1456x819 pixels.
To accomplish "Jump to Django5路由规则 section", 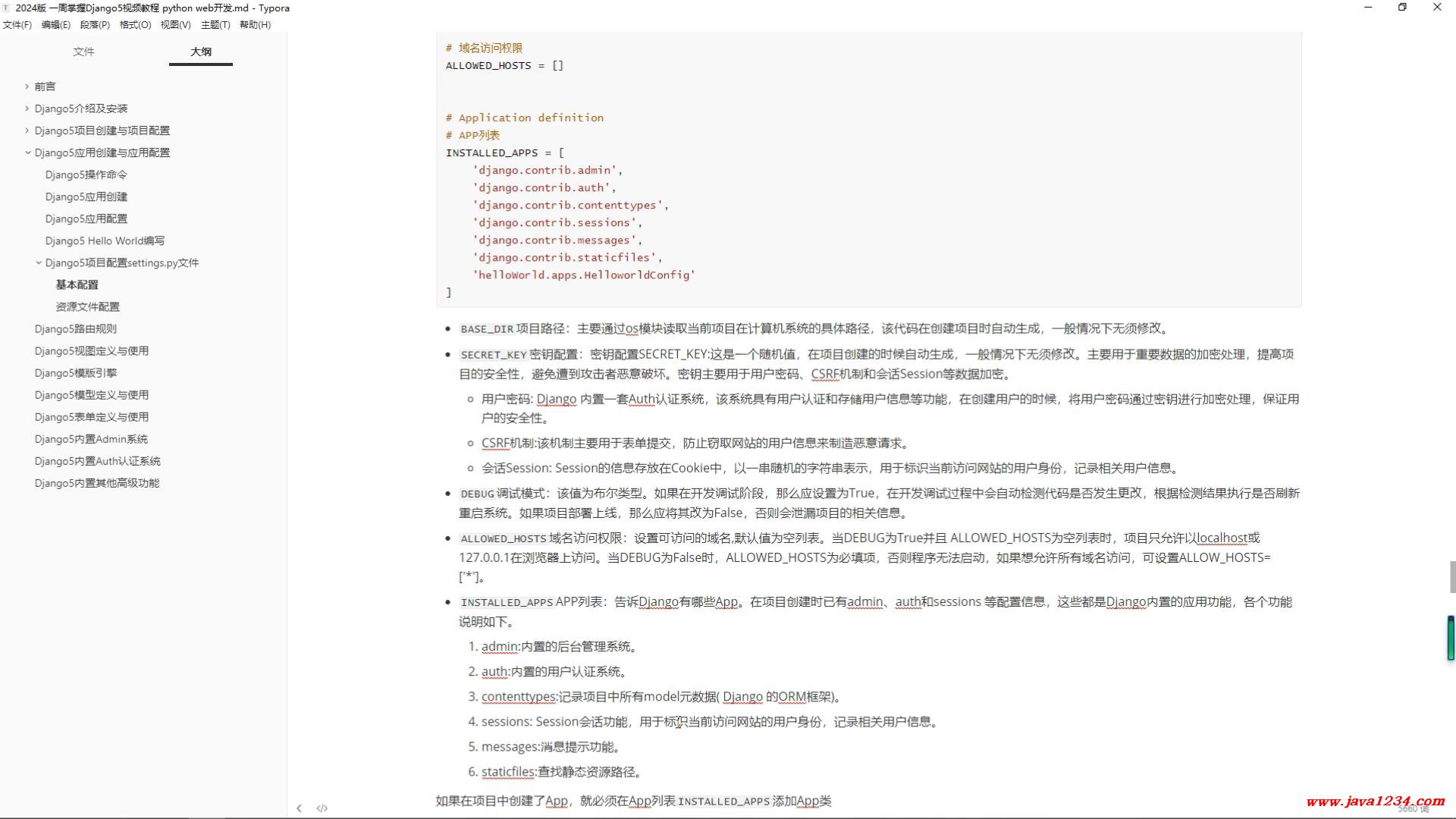I will click(x=75, y=328).
